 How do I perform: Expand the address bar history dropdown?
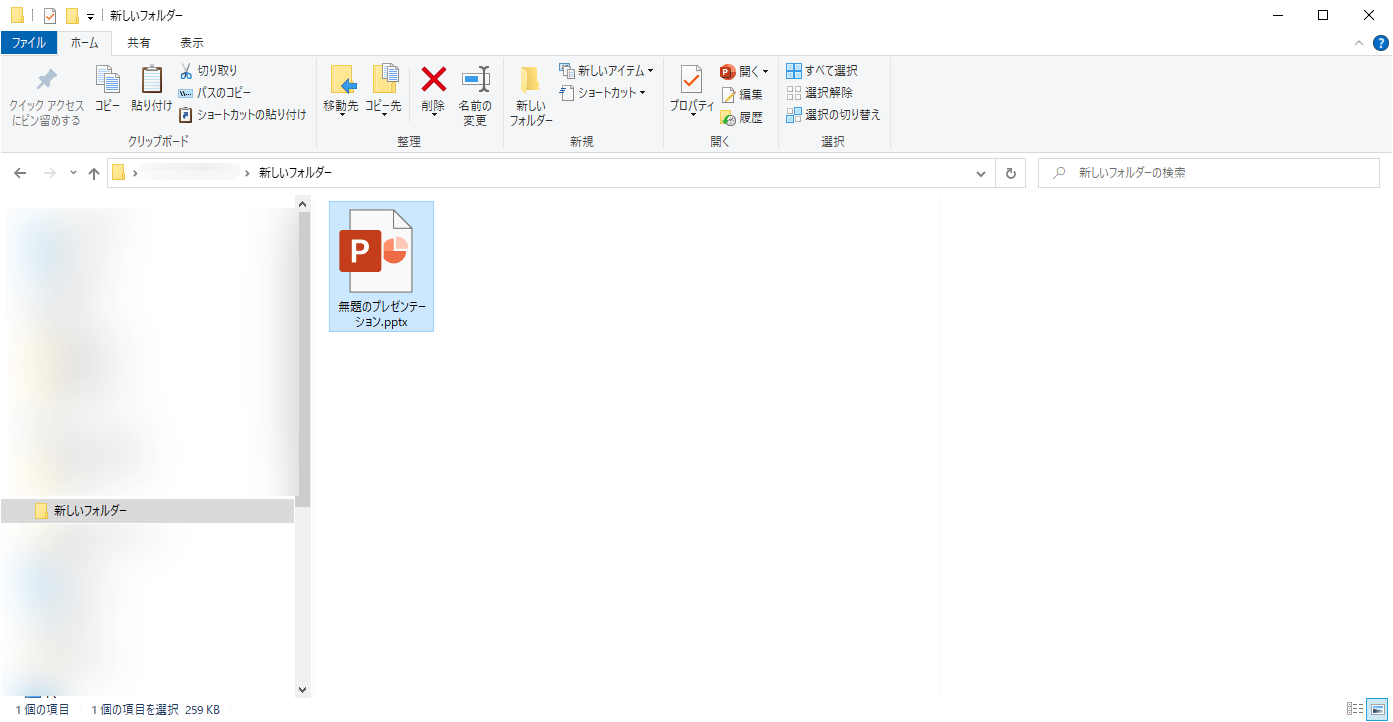[983, 173]
